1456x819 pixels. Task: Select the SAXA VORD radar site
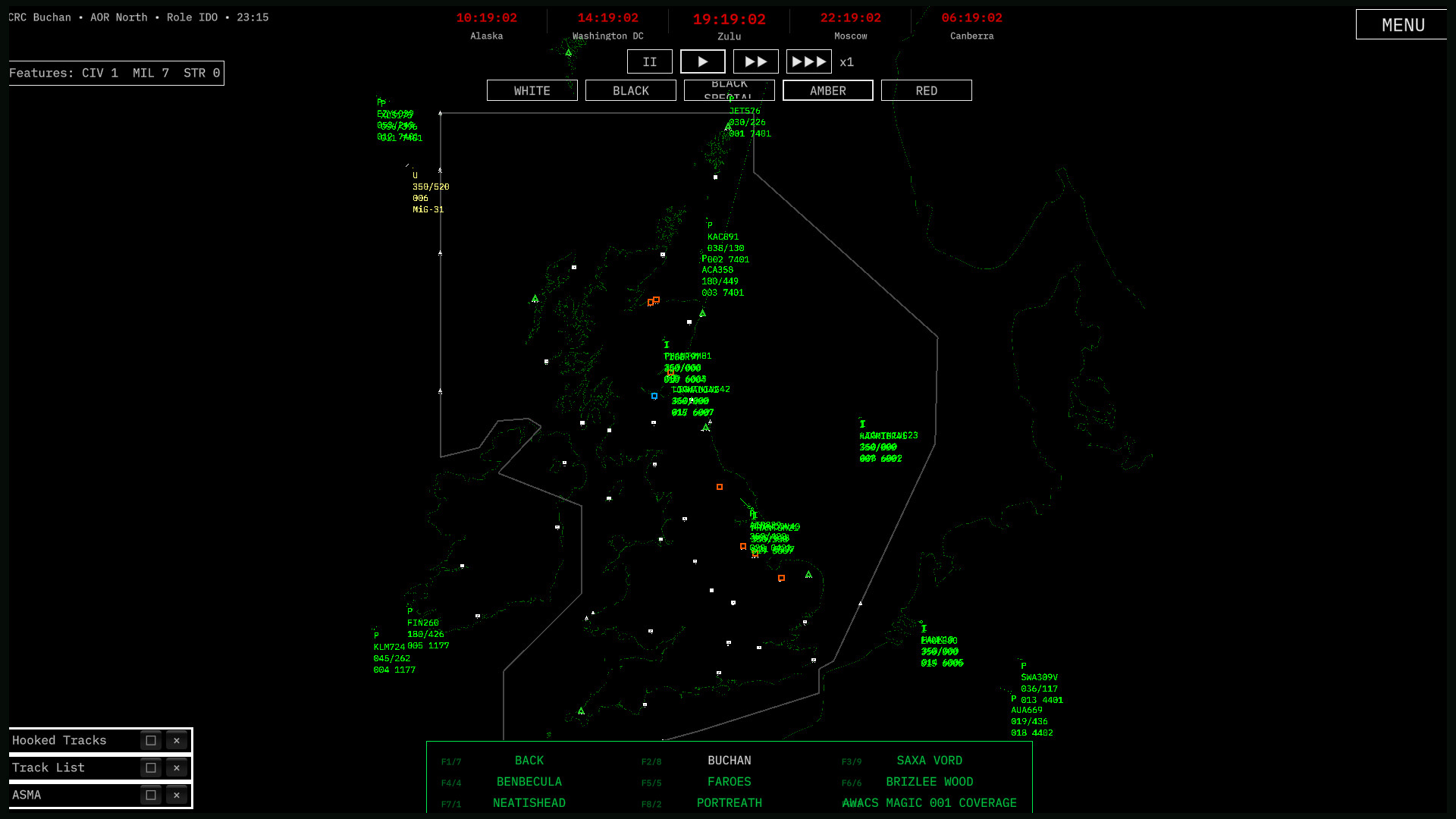929,761
